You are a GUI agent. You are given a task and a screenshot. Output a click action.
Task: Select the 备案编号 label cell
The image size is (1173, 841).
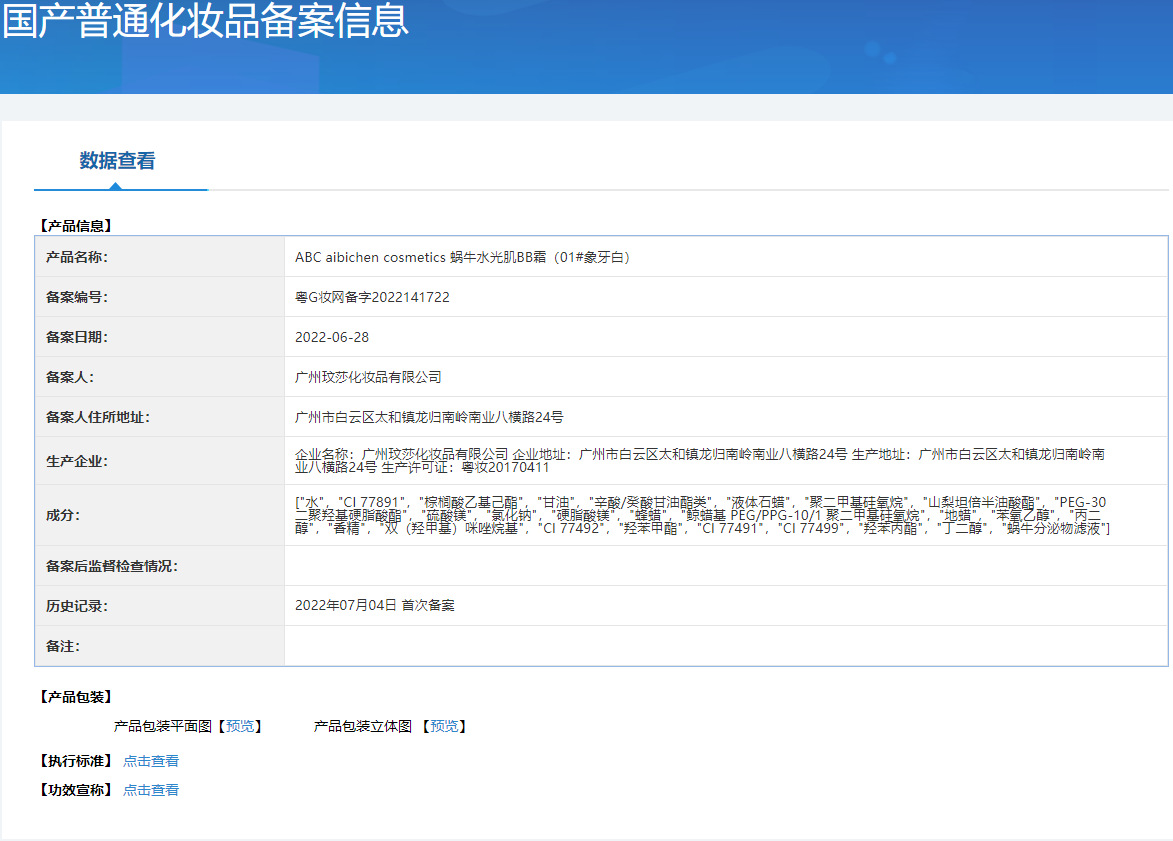pos(159,297)
